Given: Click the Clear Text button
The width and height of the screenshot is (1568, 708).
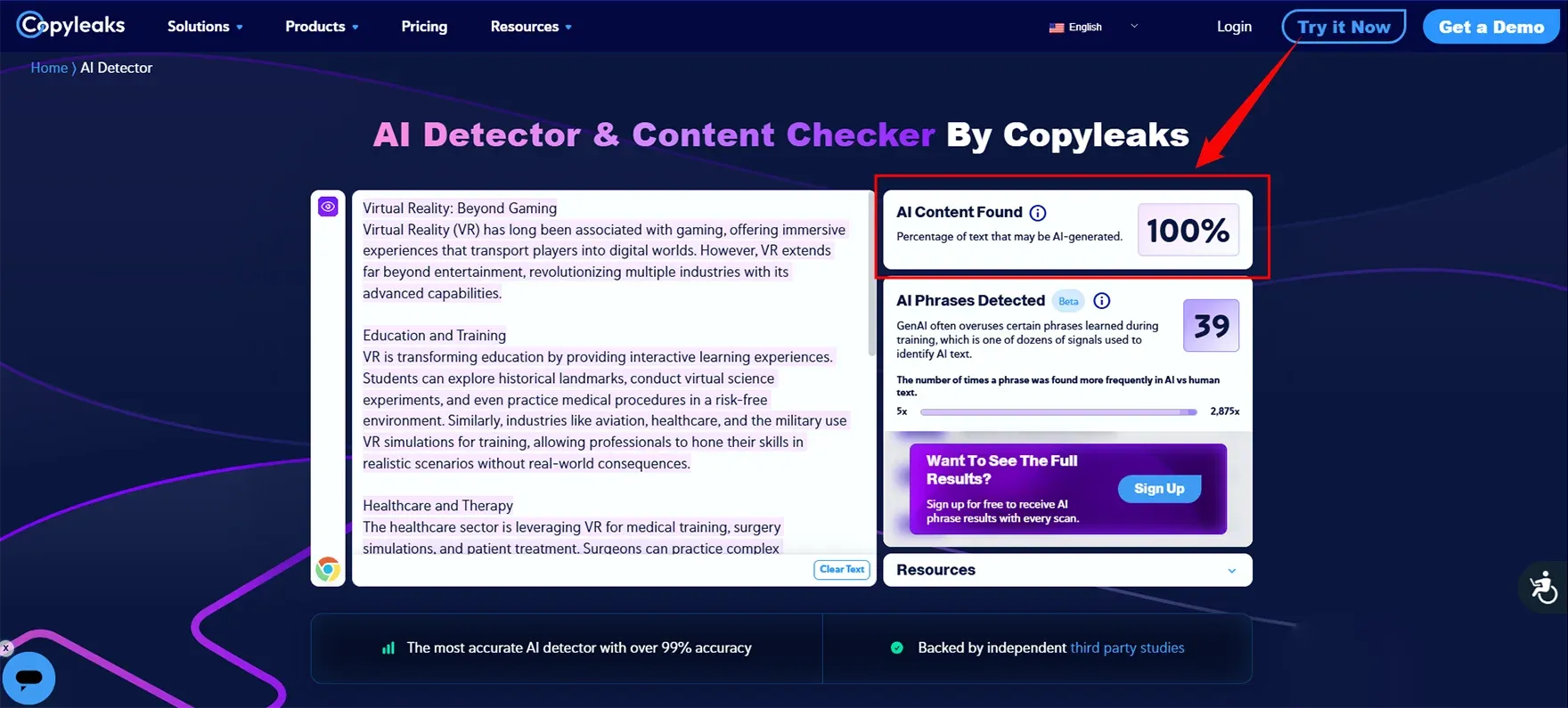Looking at the screenshot, I should 842,569.
